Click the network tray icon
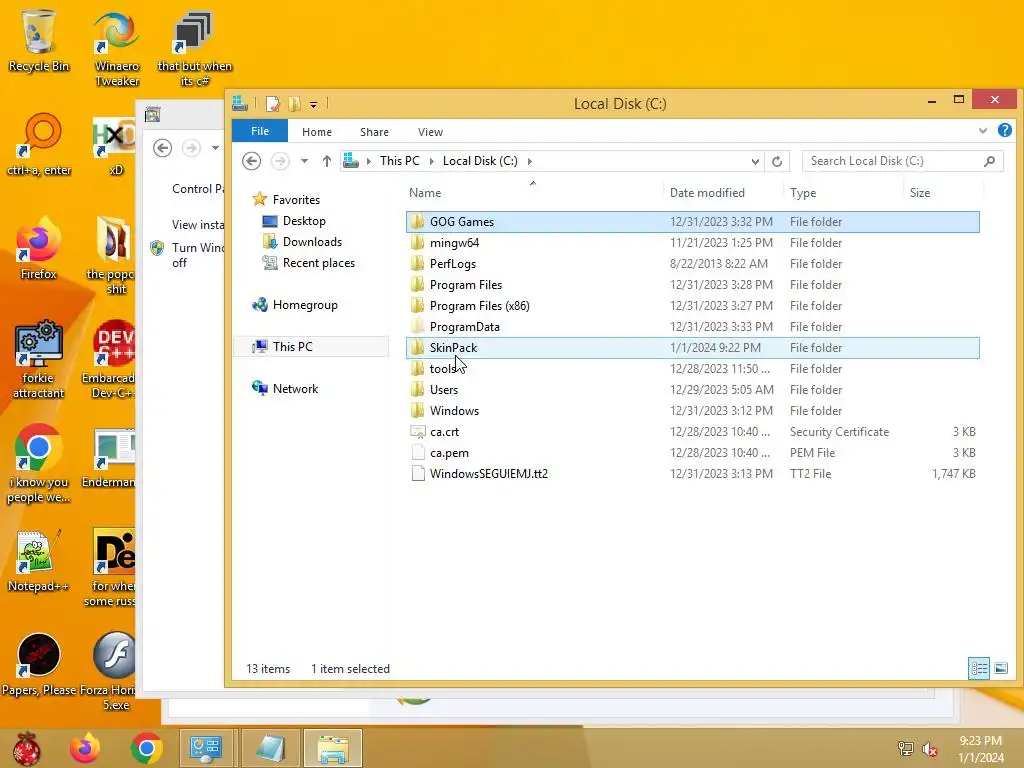 click(x=905, y=749)
